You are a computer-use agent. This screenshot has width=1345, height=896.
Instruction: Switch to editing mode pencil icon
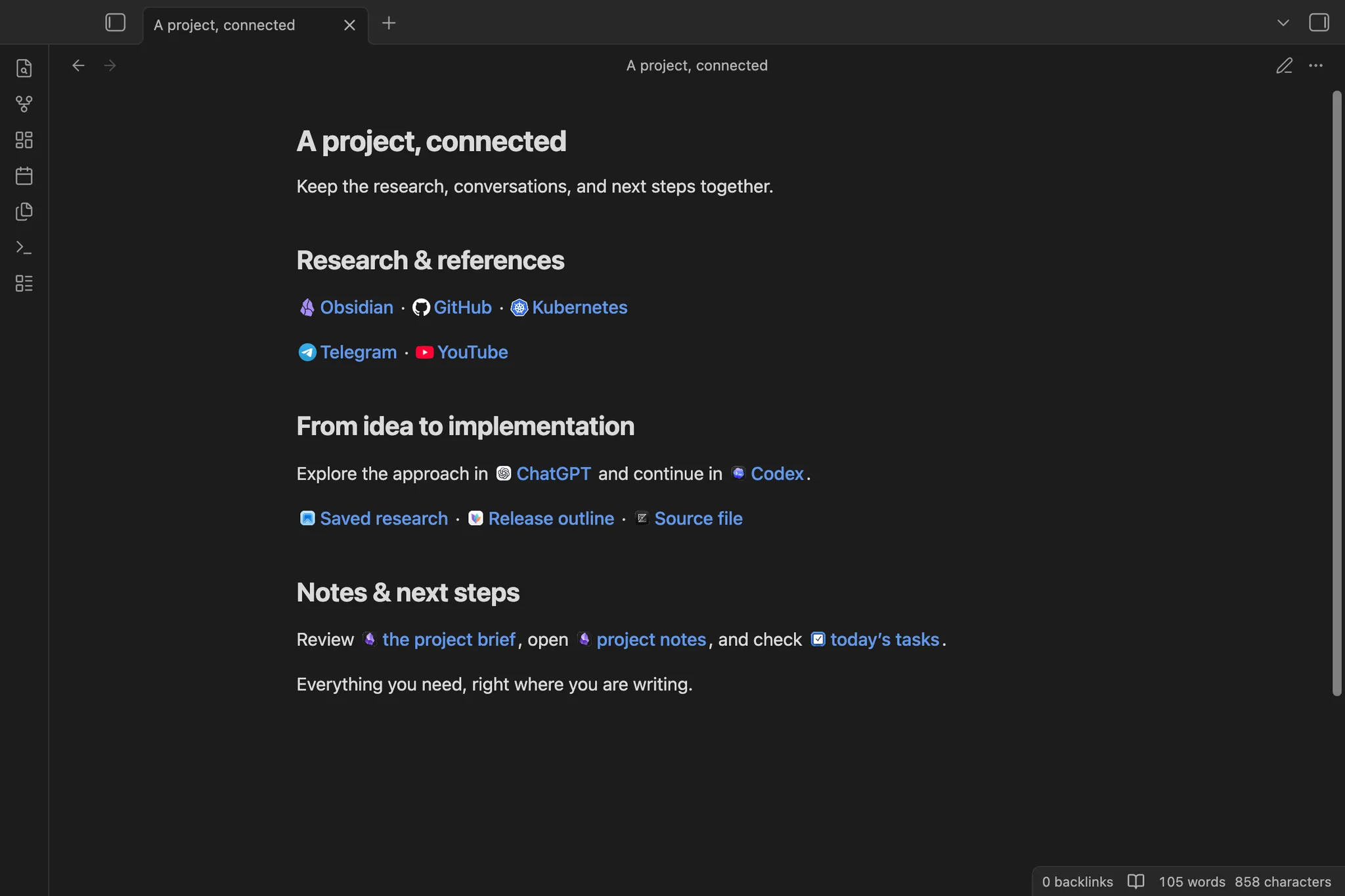click(1284, 66)
